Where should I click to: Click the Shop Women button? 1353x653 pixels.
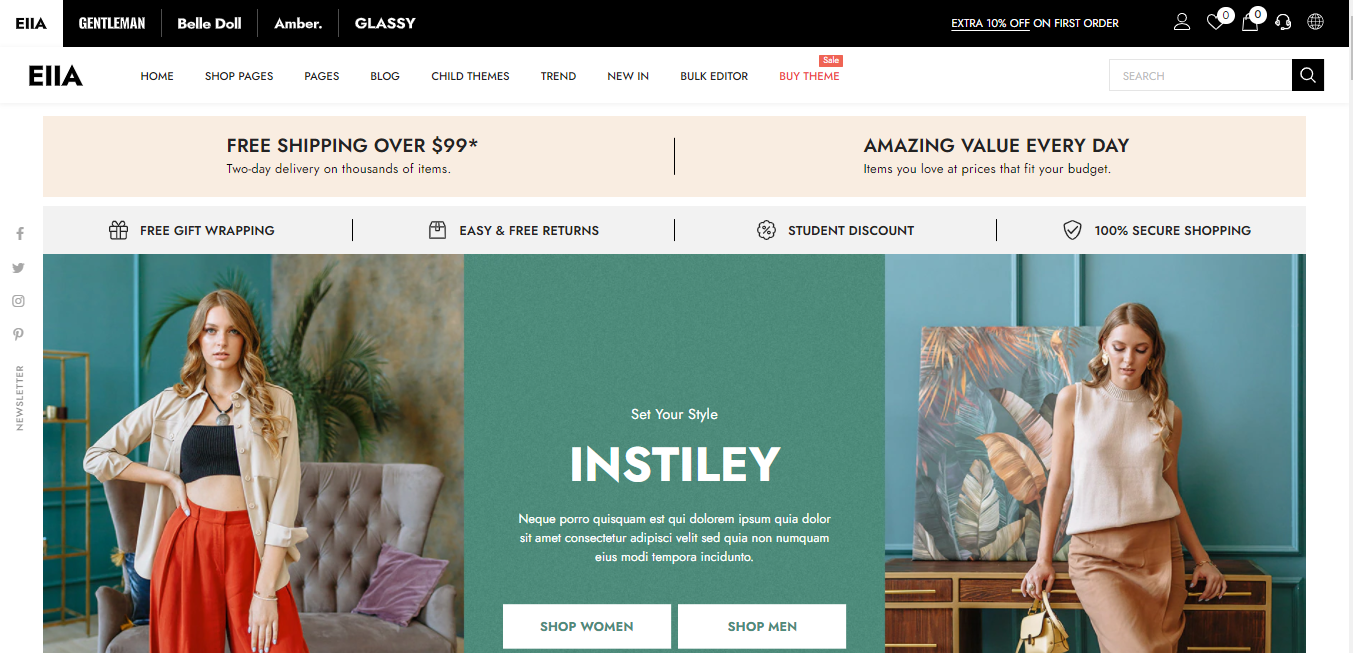(x=587, y=626)
